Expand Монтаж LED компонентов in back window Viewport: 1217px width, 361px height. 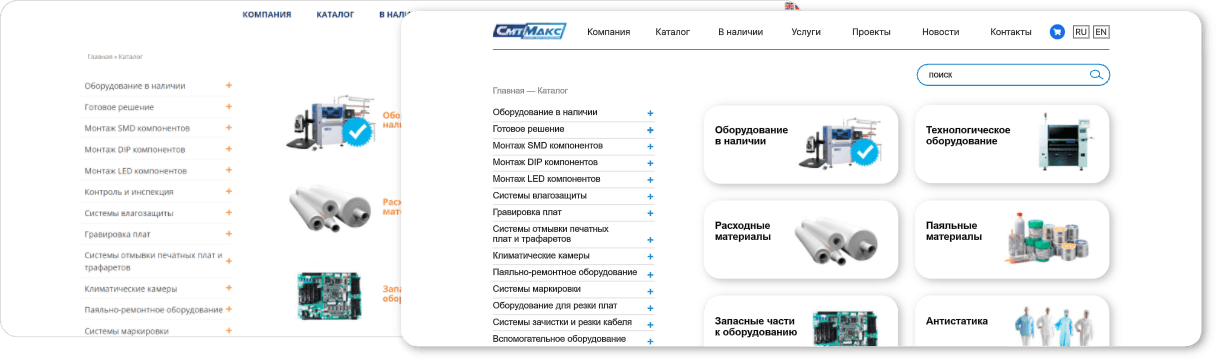228,170
